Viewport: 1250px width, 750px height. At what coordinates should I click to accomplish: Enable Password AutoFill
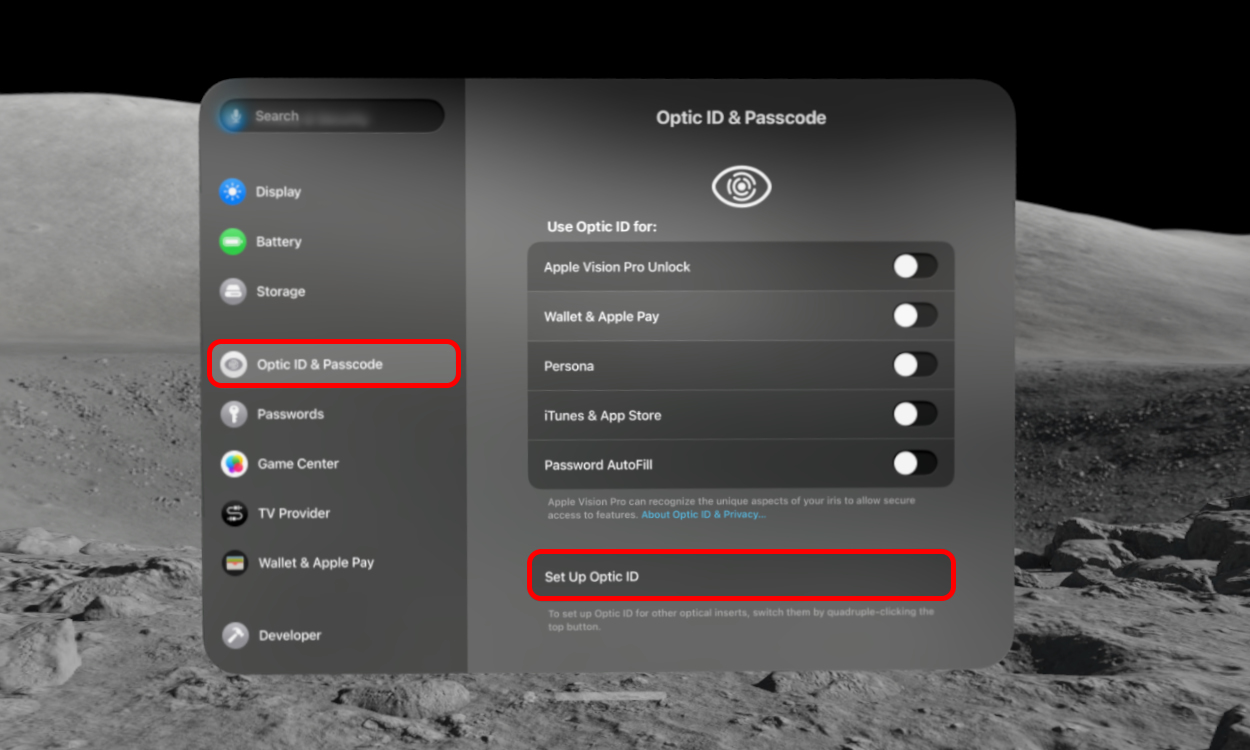click(913, 464)
